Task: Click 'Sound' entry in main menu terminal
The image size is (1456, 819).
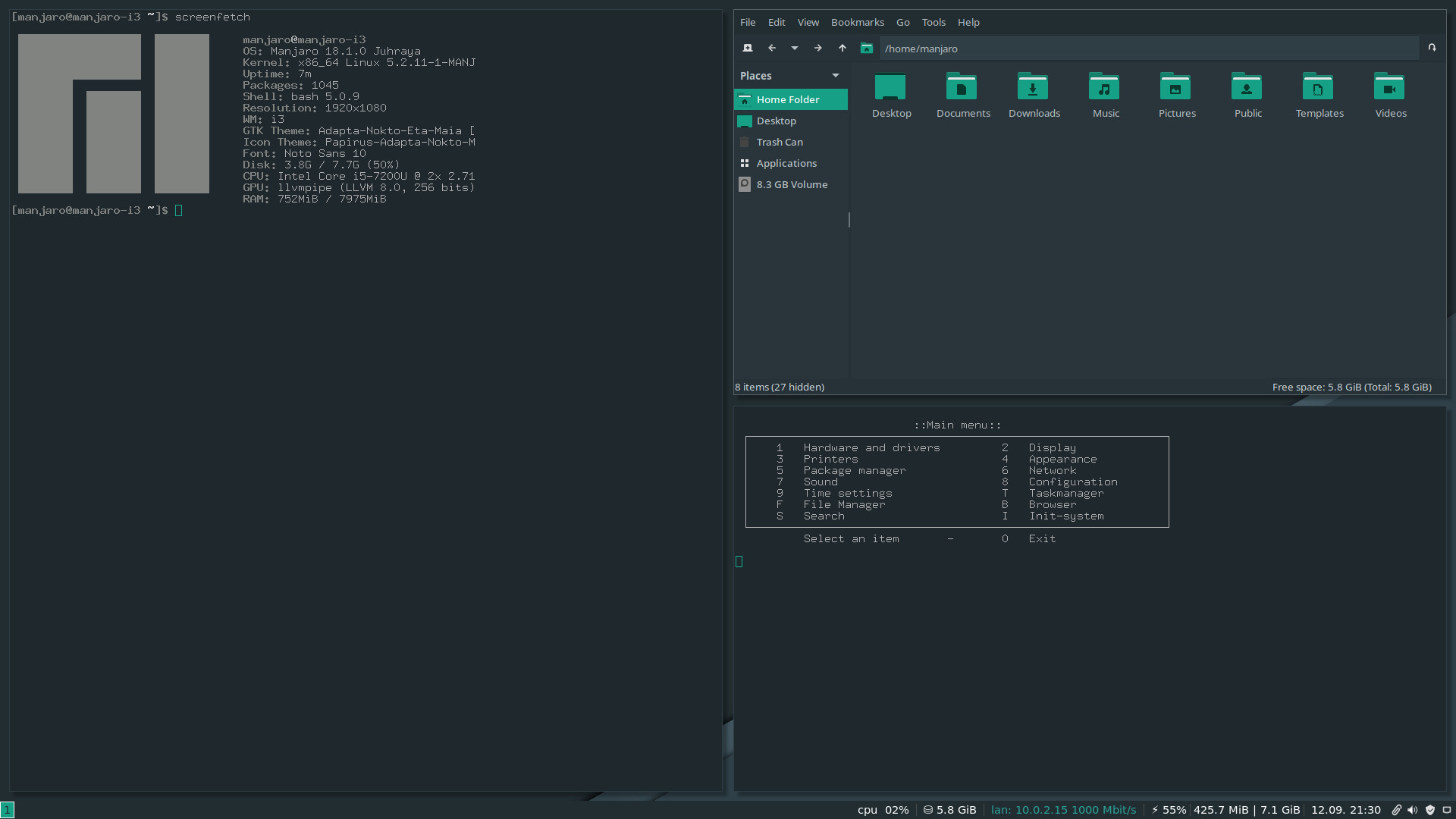Action: tap(821, 482)
